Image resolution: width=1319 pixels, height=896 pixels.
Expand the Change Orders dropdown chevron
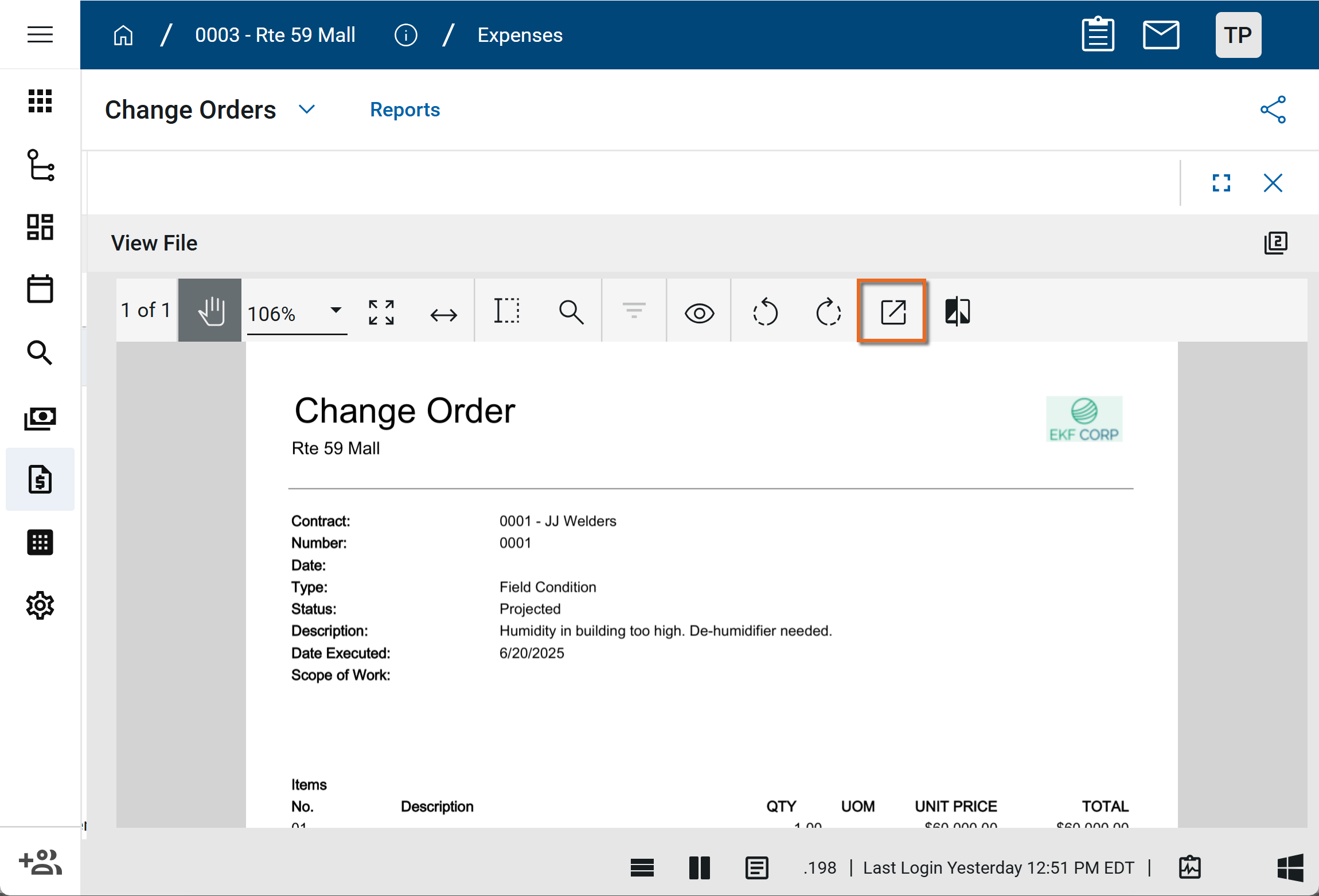coord(307,109)
